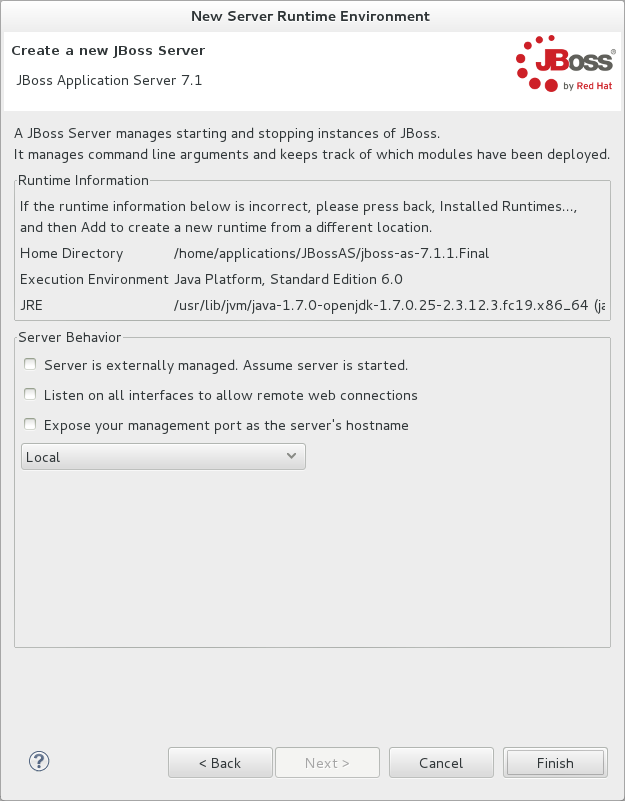Toggle 'Listen on all interfaces' checkbox
The height and width of the screenshot is (801, 625).
(x=31, y=395)
